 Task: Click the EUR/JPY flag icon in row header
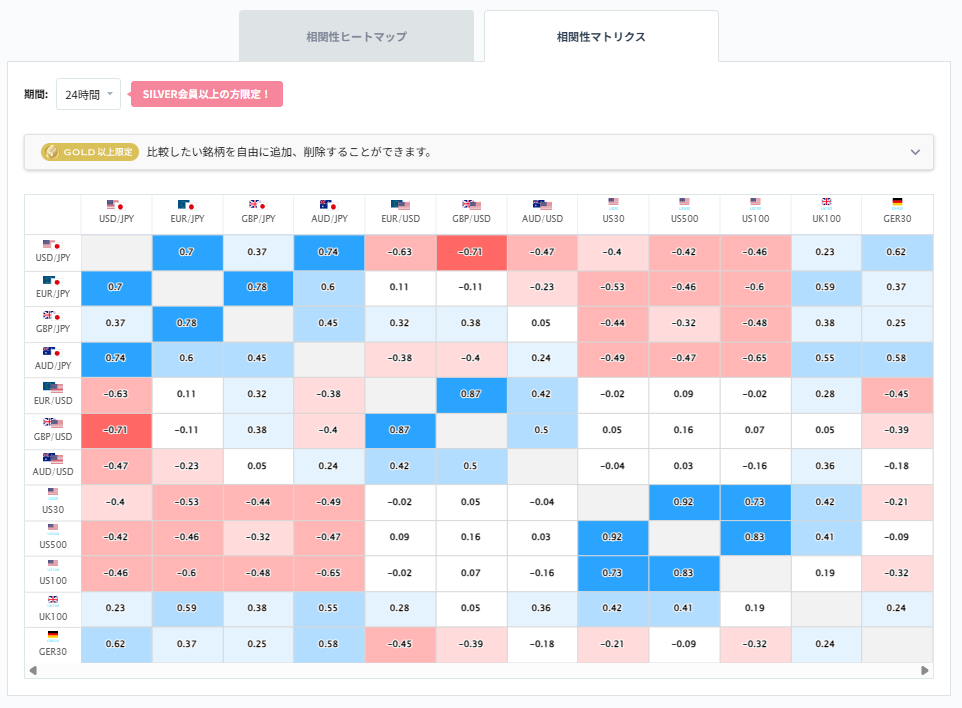point(52,282)
